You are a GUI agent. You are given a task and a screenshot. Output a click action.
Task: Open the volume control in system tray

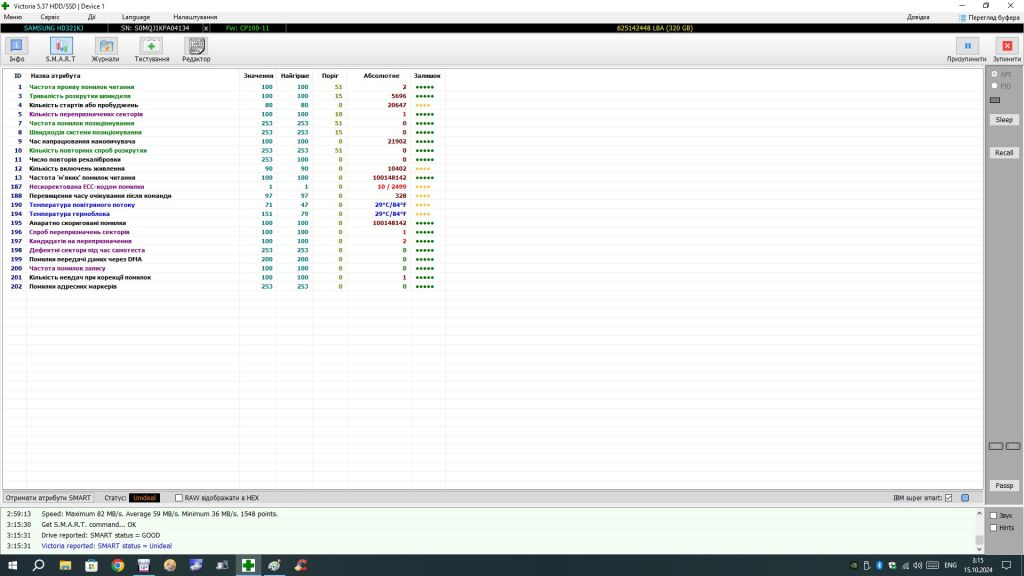[x=918, y=565]
